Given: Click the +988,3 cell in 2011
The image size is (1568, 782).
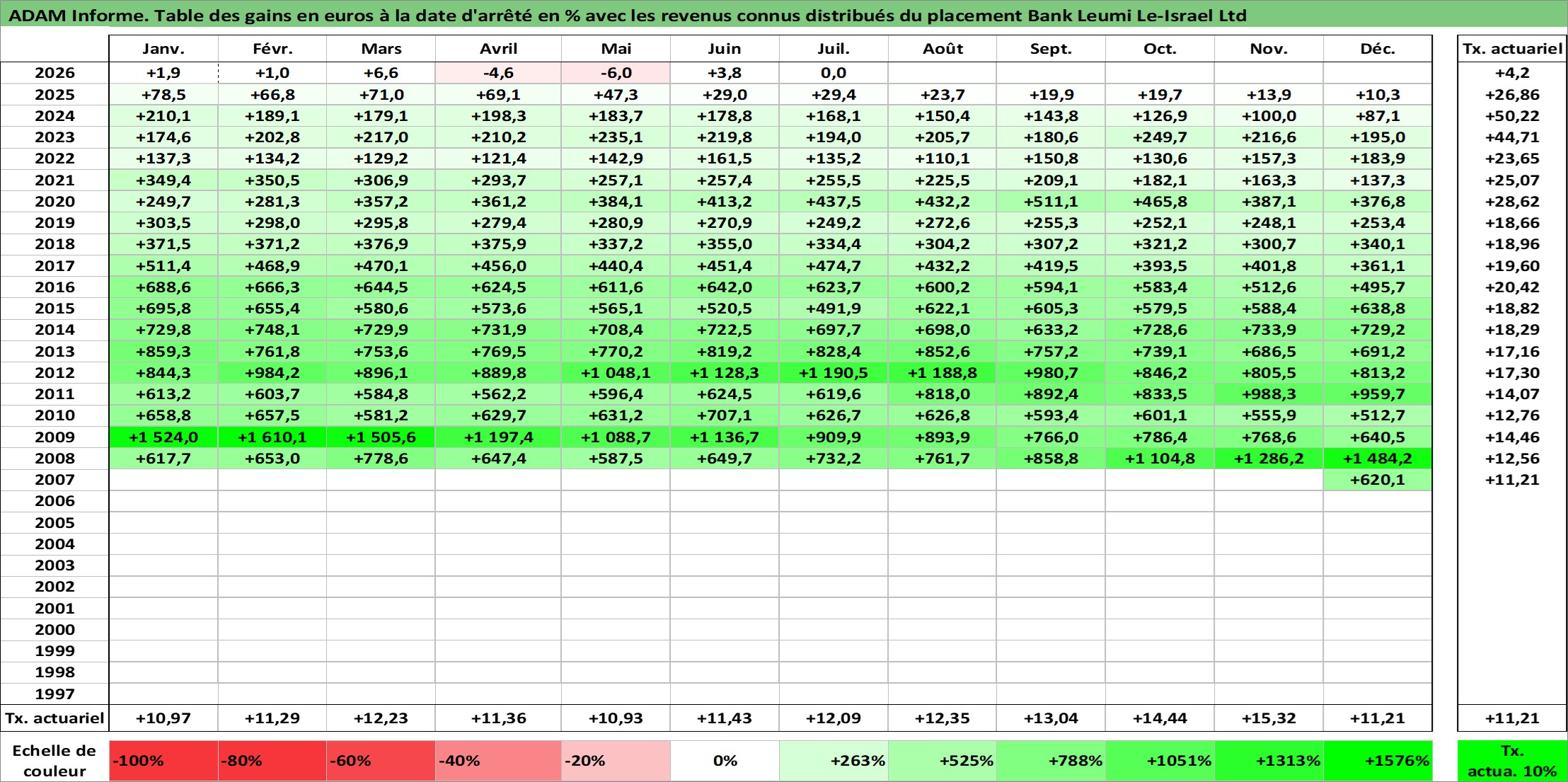Looking at the screenshot, I should point(1269,394).
